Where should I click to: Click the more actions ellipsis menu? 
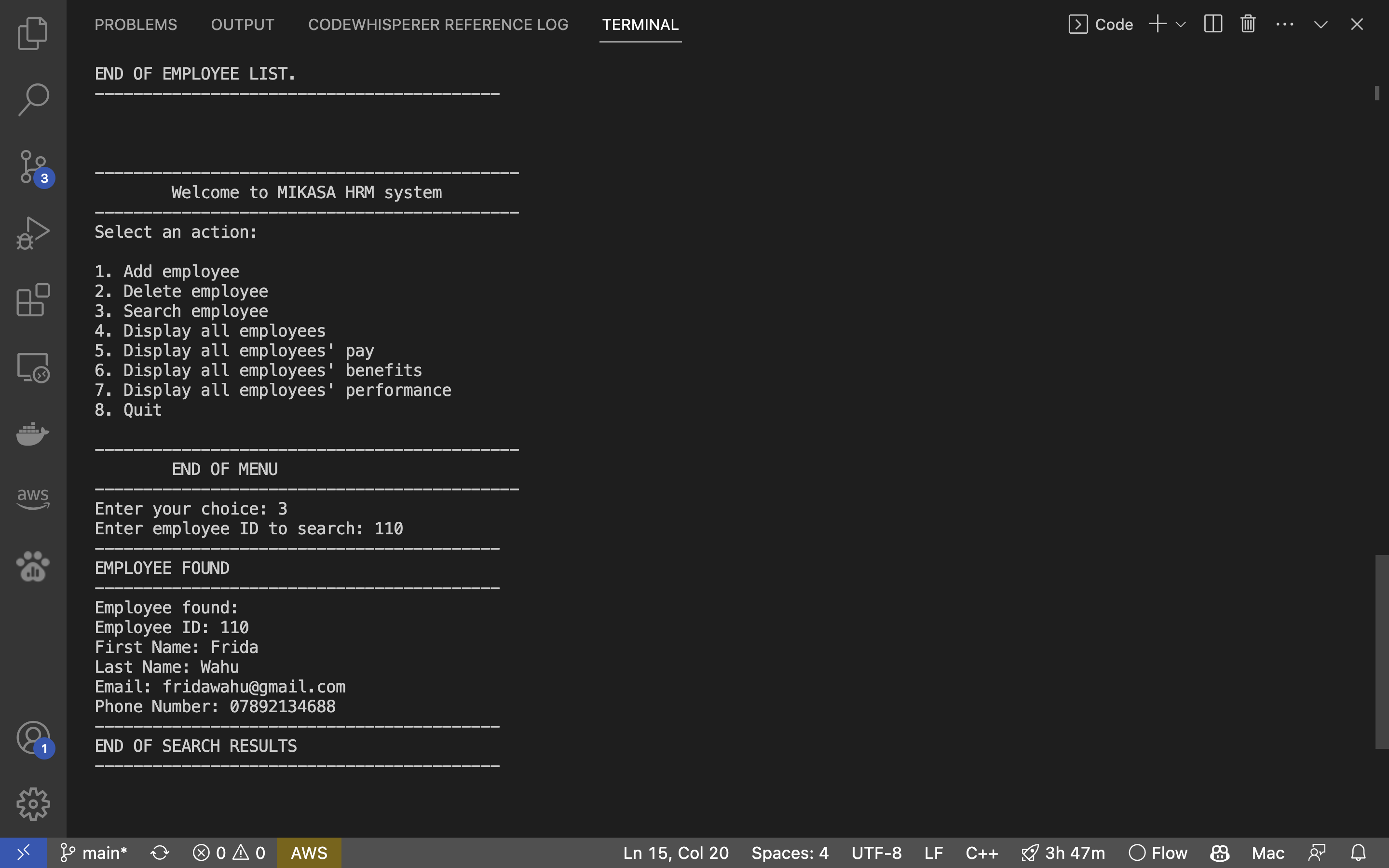(1284, 23)
